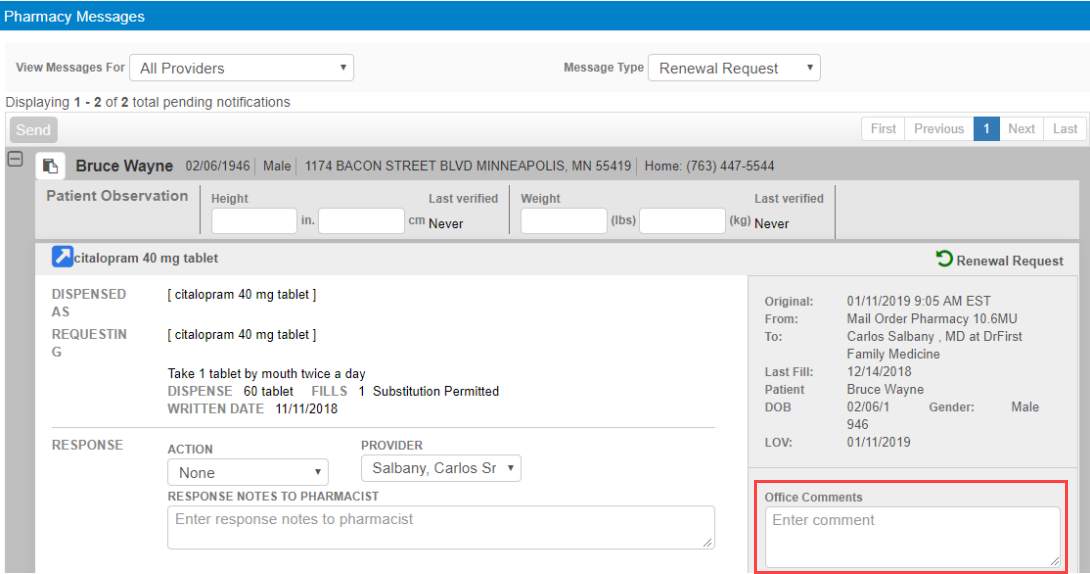Click the Weight lbs input field
This screenshot has width=1090, height=574.
(564, 221)
